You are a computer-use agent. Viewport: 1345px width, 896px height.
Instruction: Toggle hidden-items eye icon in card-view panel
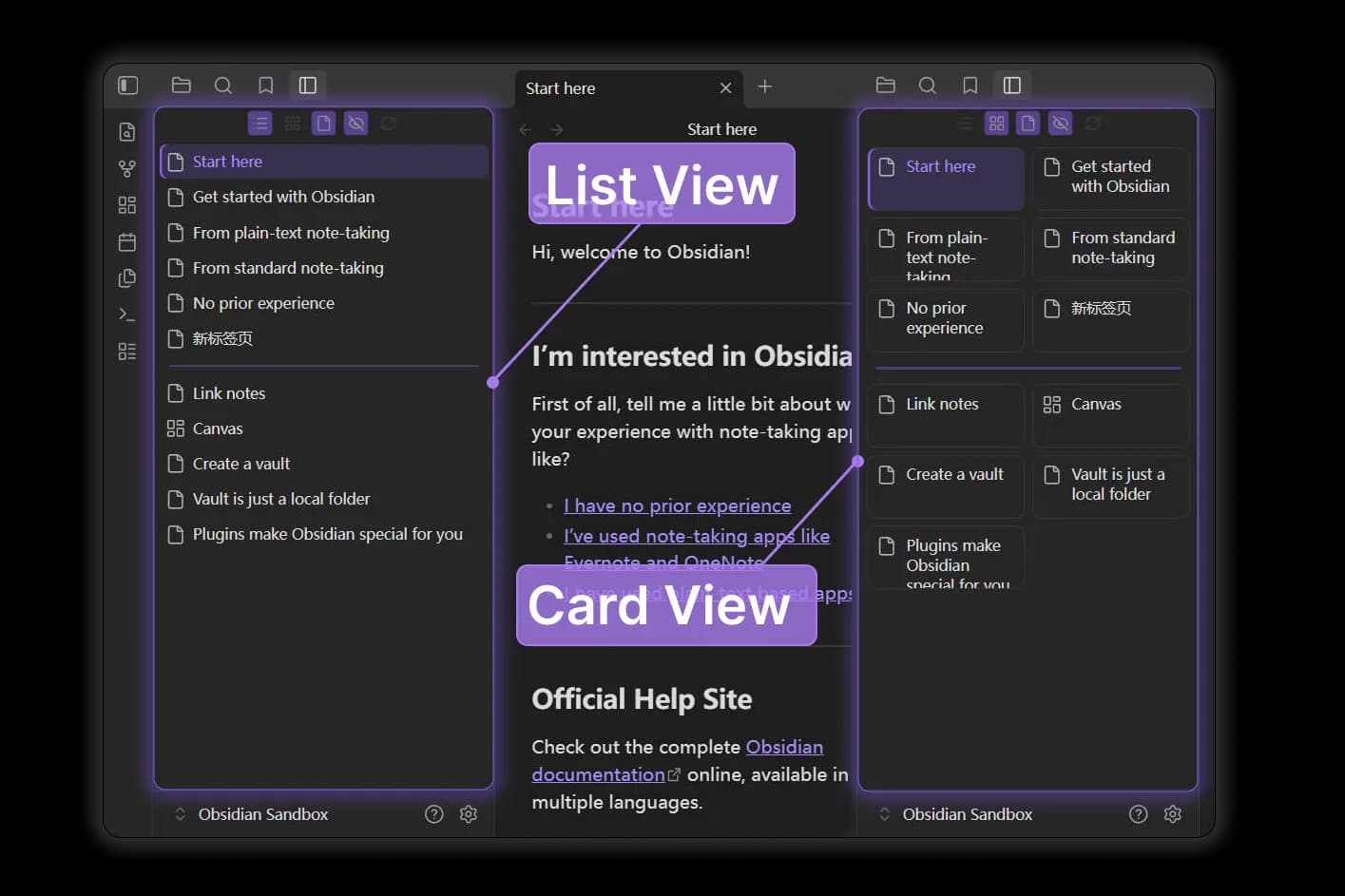point(1061,124)
